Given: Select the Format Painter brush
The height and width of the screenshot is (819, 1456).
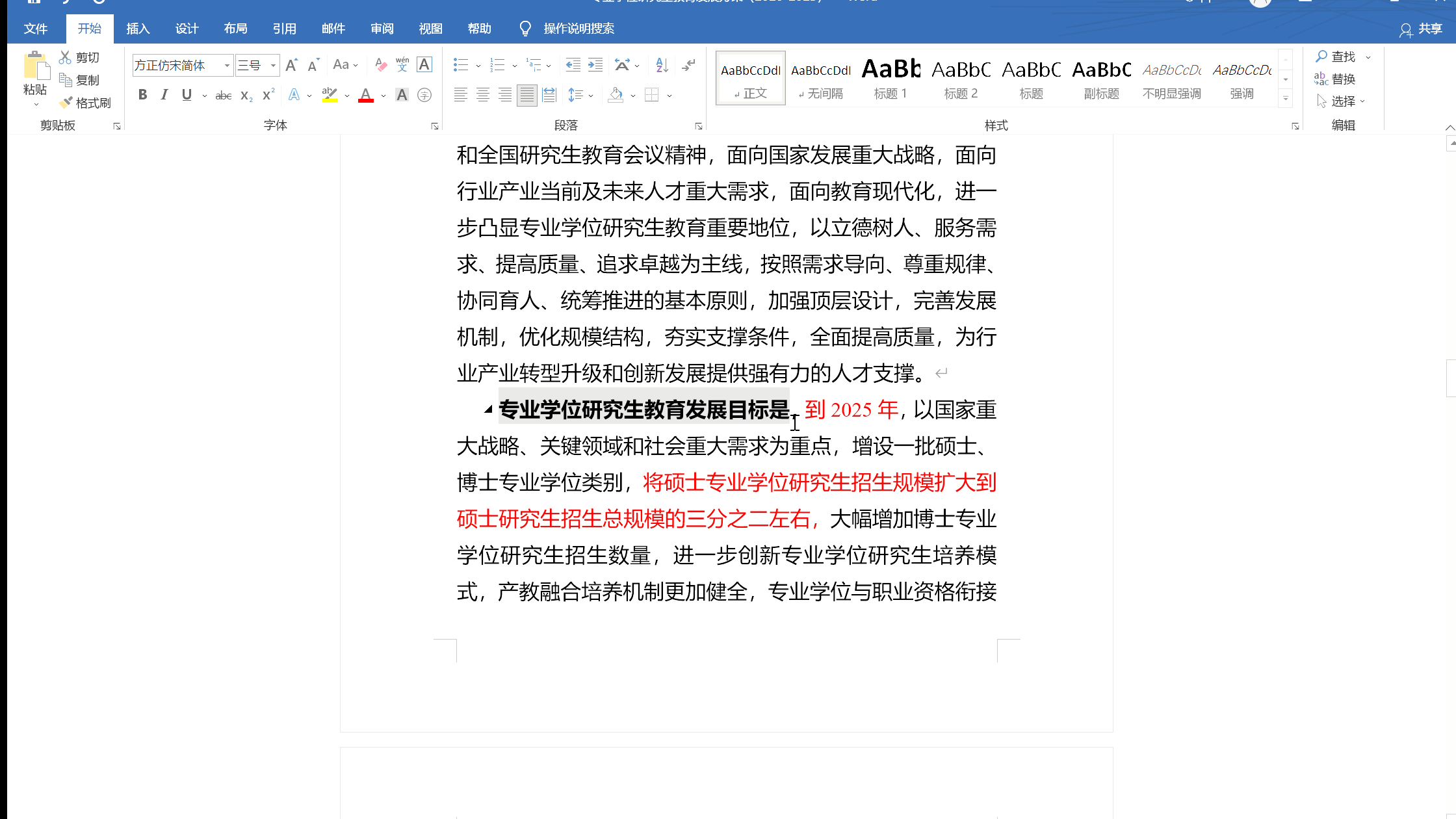Looking at the screenshot, I should pyautogui.click(x=65, y=102).
